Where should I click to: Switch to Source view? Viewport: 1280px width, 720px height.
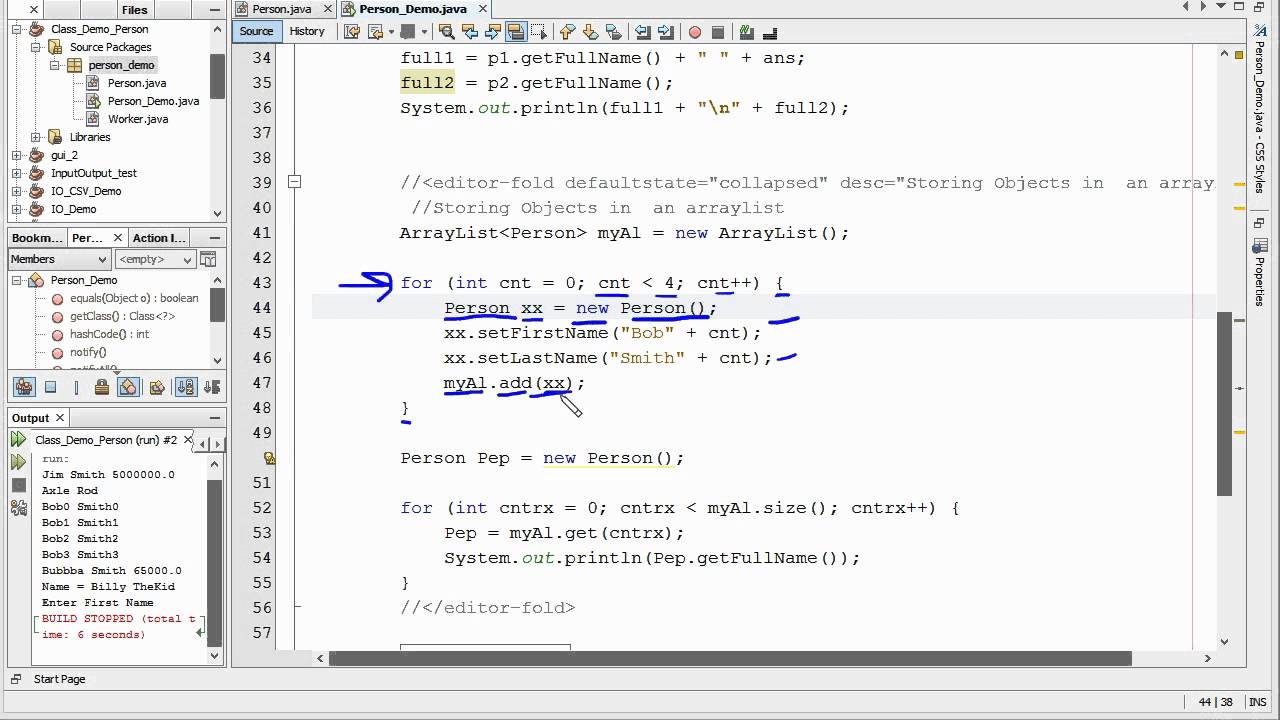coord(257,31)
